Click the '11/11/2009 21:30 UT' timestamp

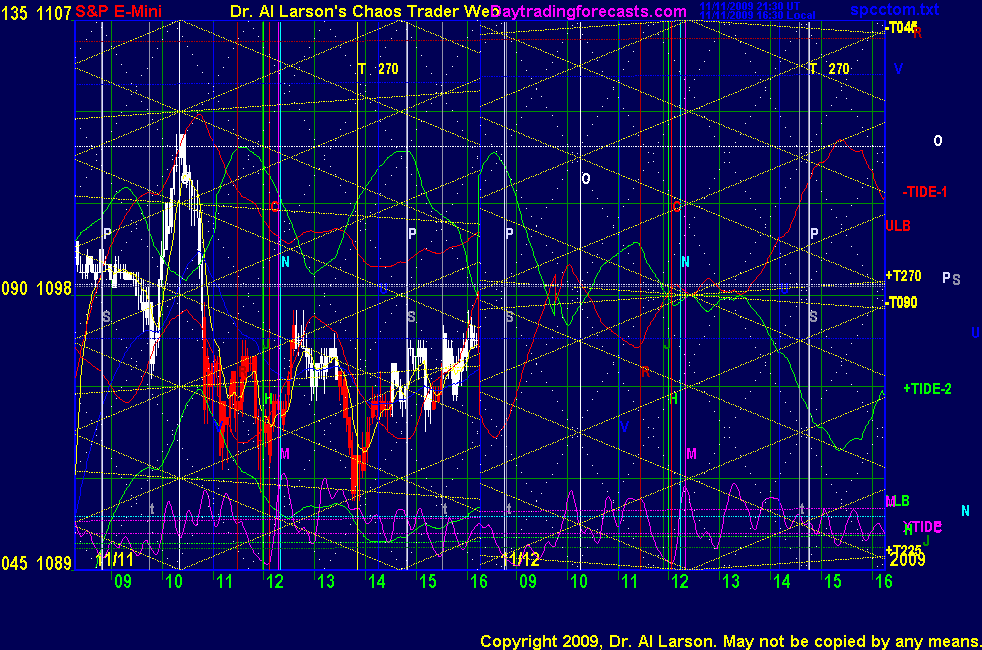[750, 6]
